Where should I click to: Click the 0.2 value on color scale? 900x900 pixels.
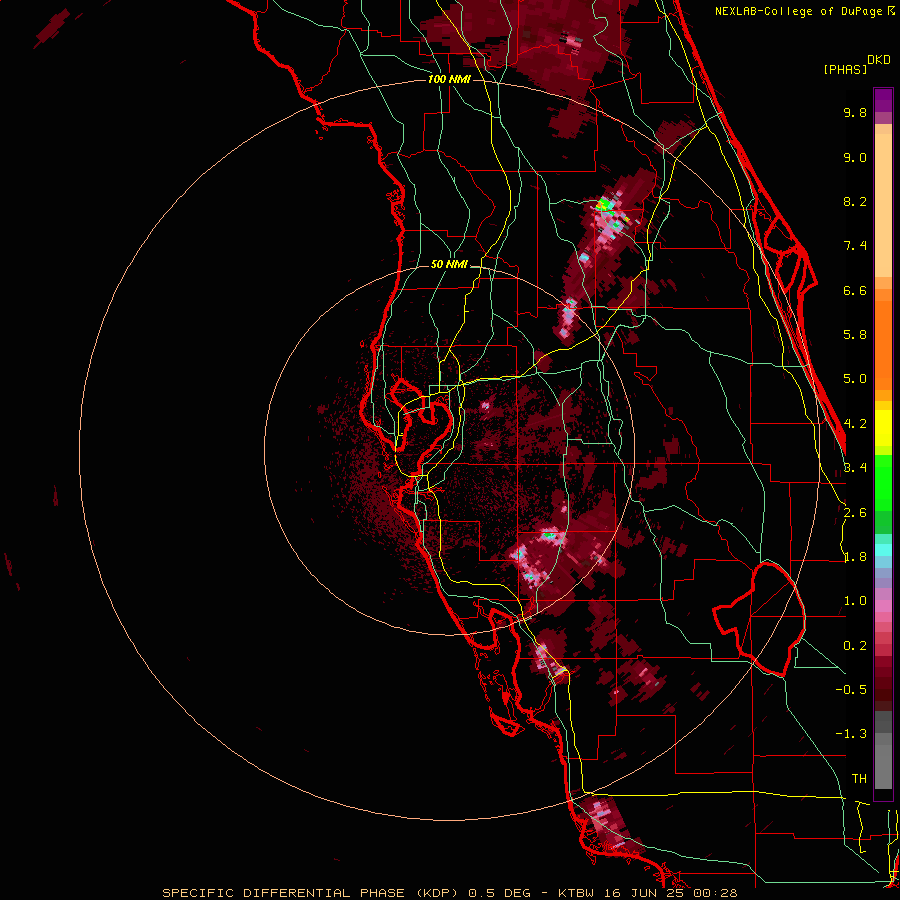pyautogui.click(x=855, y=646)
